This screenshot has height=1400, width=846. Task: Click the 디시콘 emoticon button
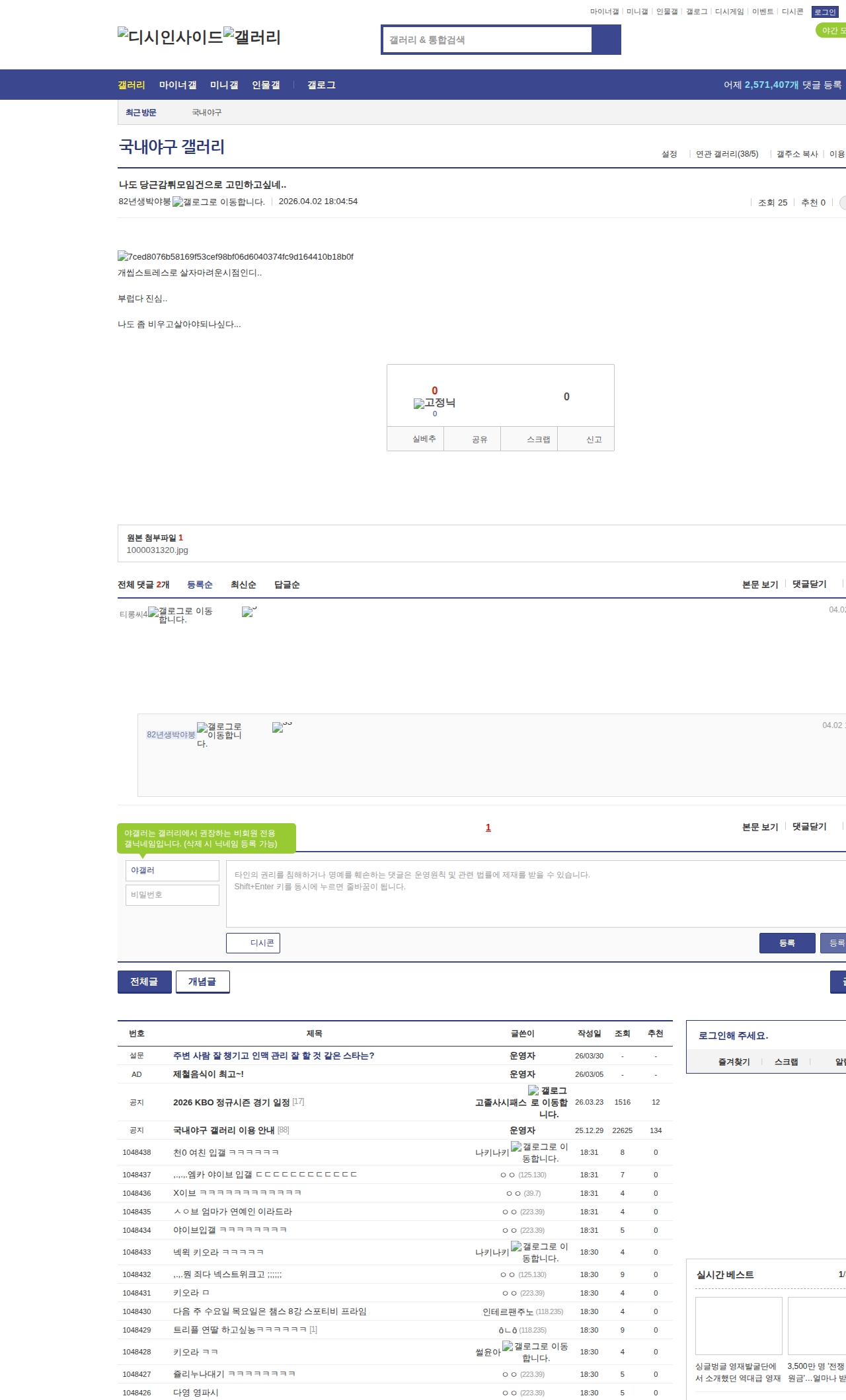(253, 943)
